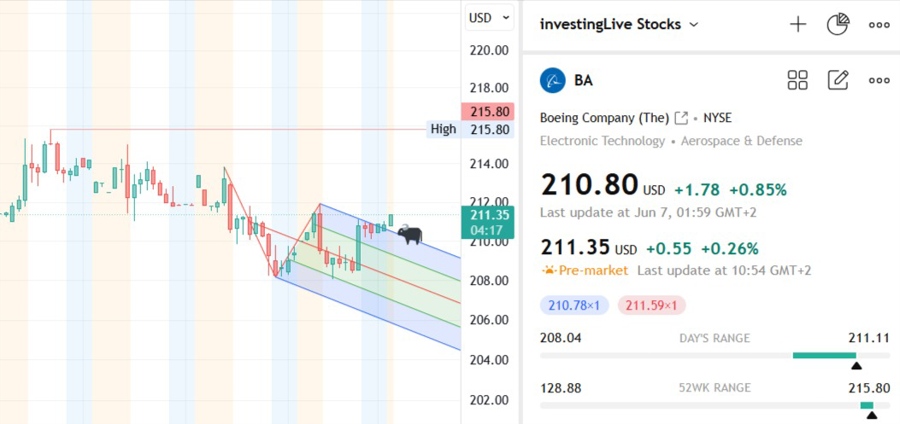Click the 52WK RANGE label
This screenshot has height=424, width=900.
pyautogui.click(x=715, y=388)
